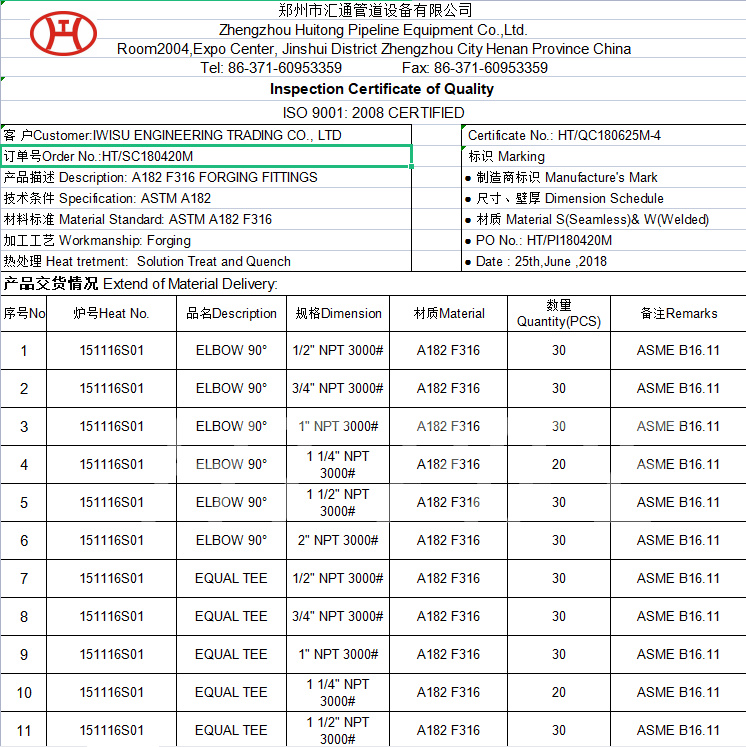Click the Inspection Certificate of Quality title
746x747 pixels.
(382, 89)
